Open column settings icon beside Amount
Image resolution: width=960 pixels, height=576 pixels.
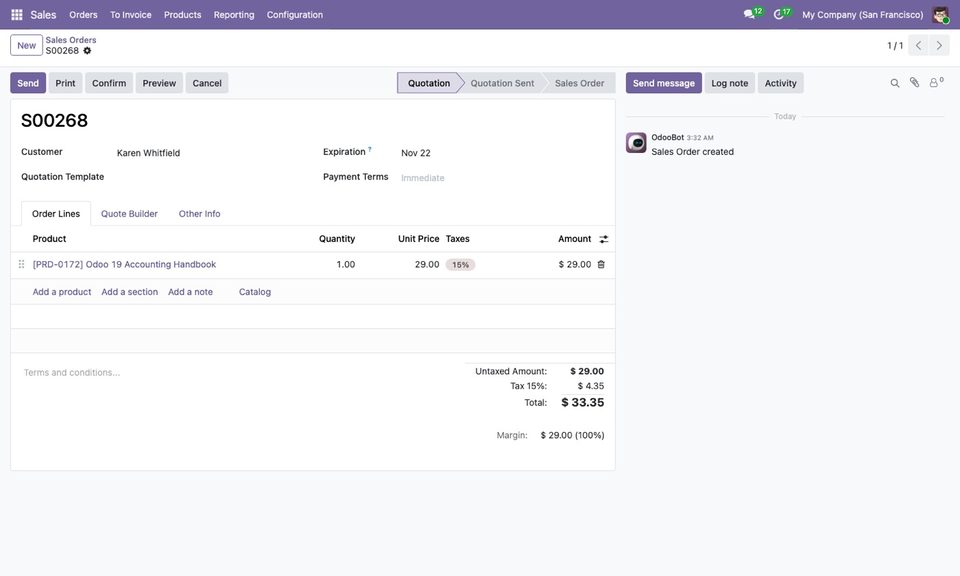604,239
